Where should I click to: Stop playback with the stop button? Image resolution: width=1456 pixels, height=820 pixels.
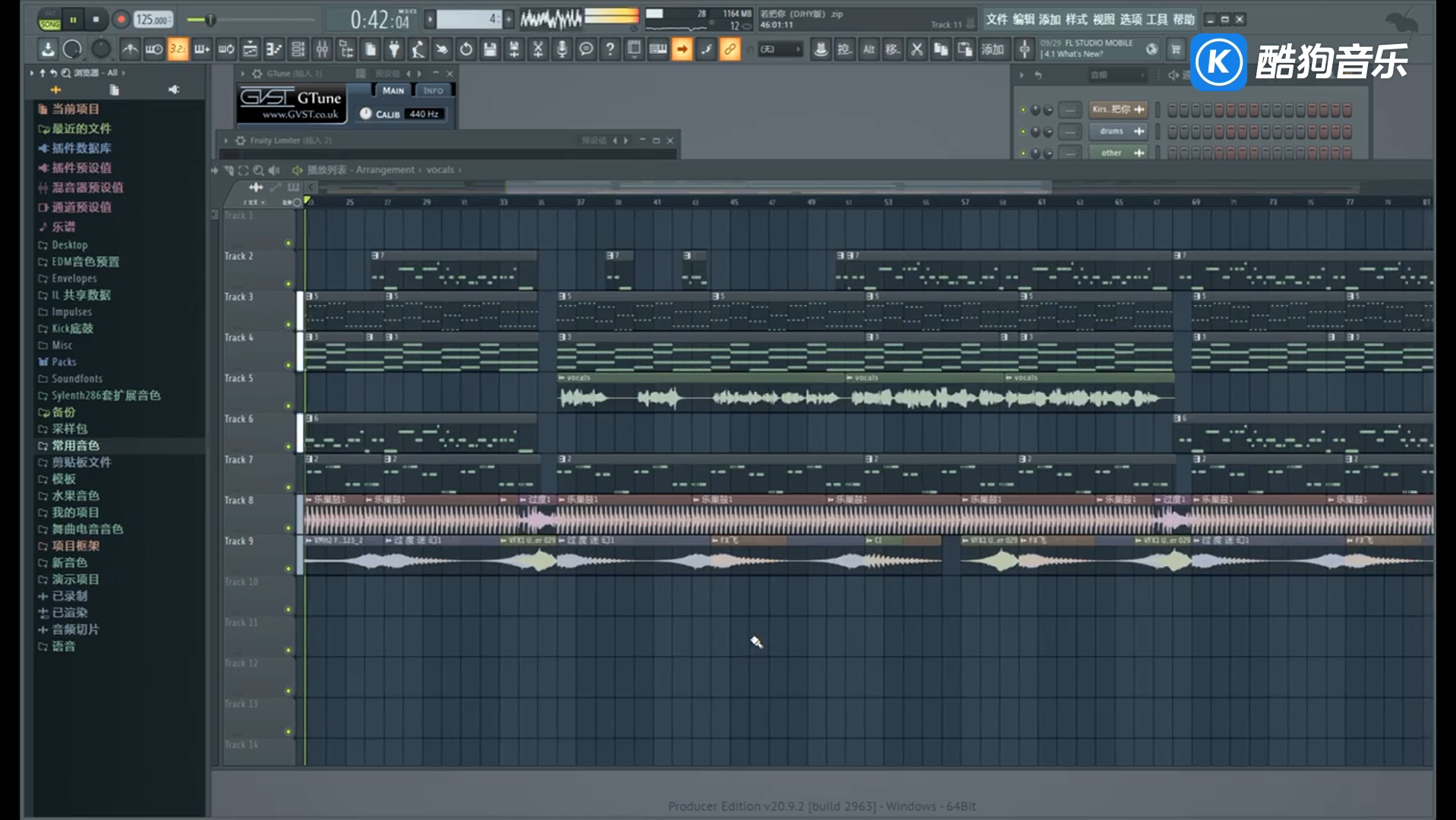coord(96,20)
